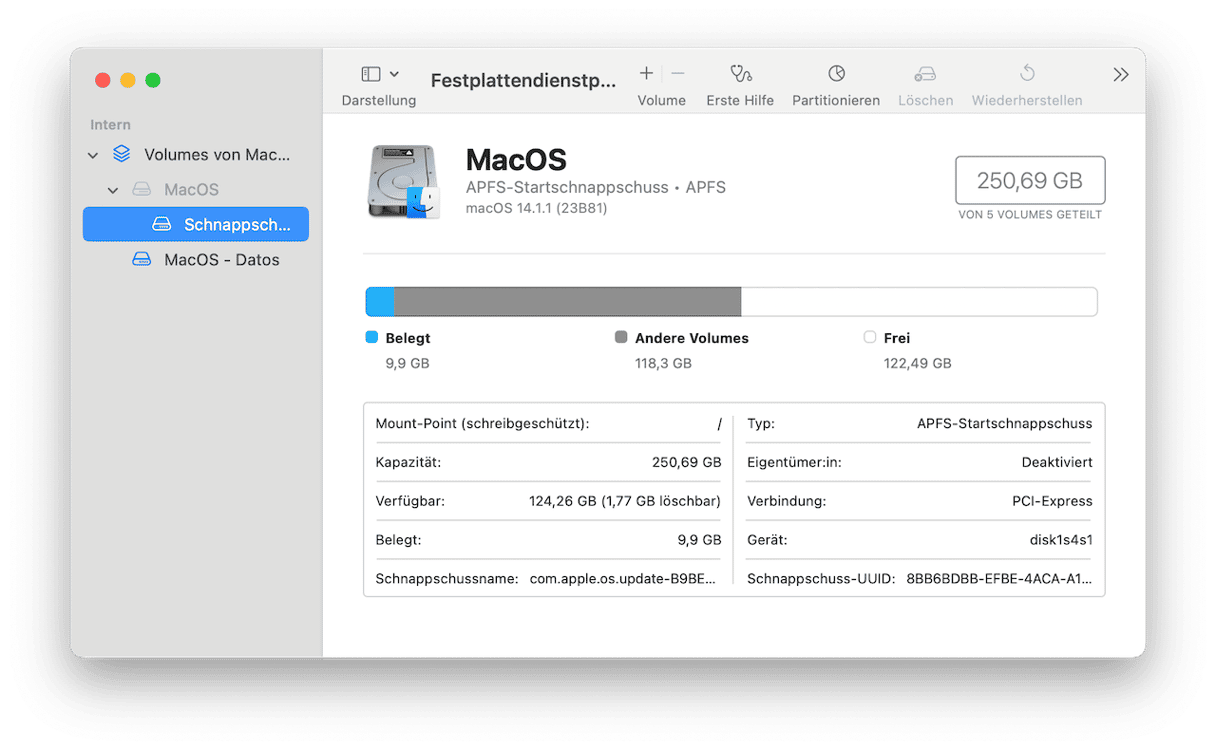Click the green zoom window button
The width and height of the screenshot is (1216, 750).
[x=153, y=80]
